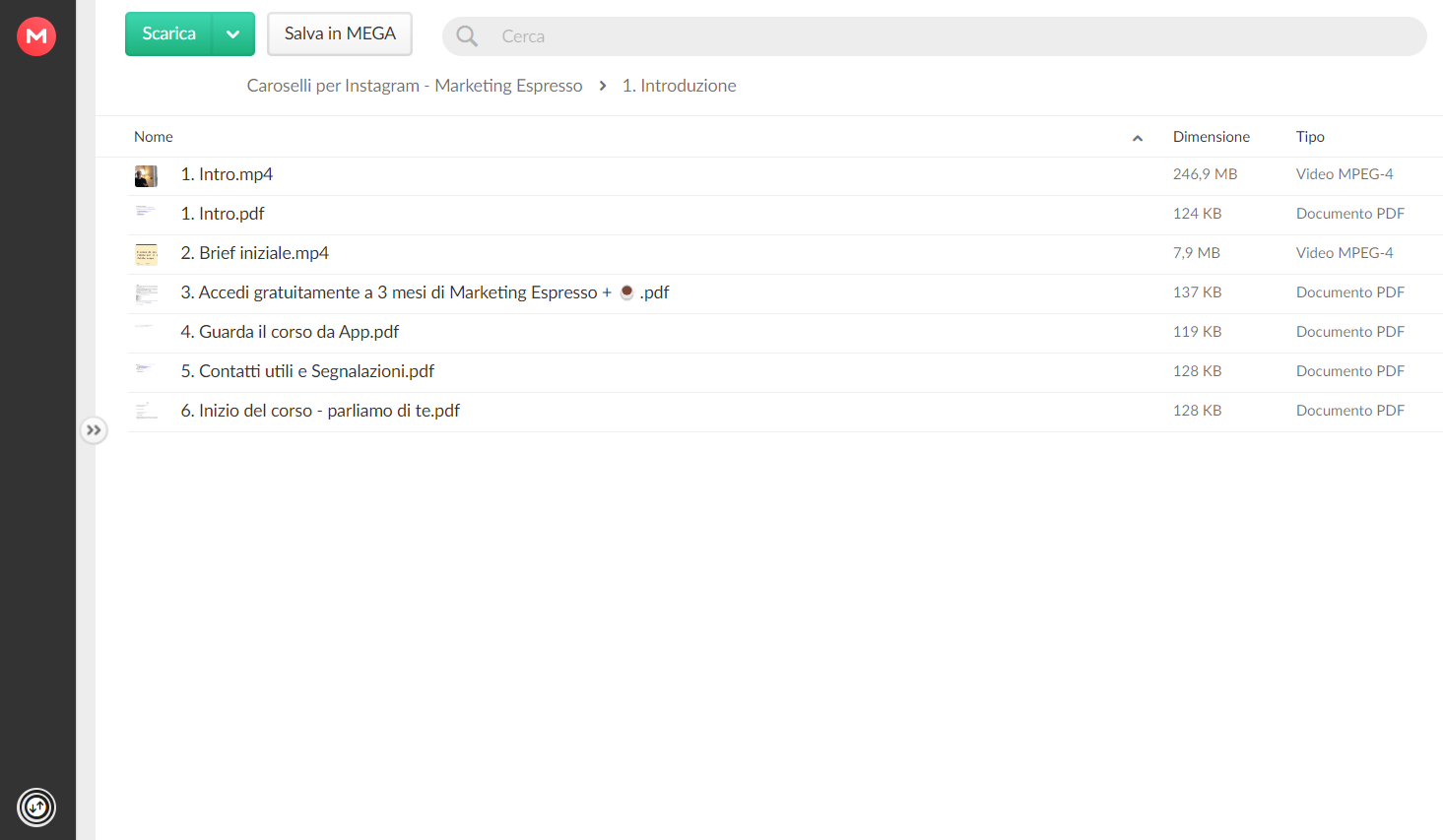The height and width of the screenshot is (840, 1443).
Task: Expand the sidebar with double-arrow button
Action: tap(94, 430)
